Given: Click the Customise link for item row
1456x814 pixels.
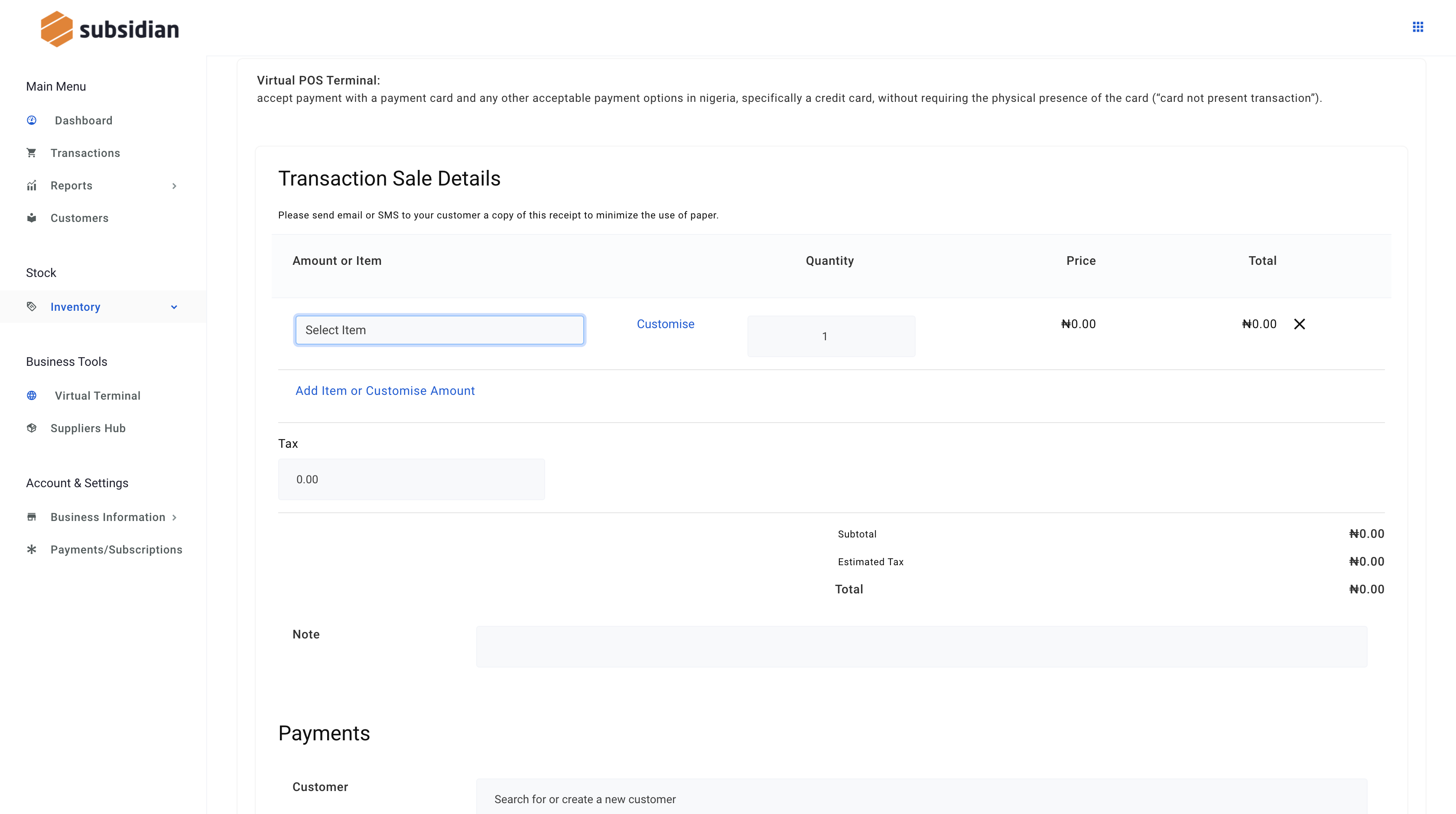Looking at the screenshot, I should (666, 323).
